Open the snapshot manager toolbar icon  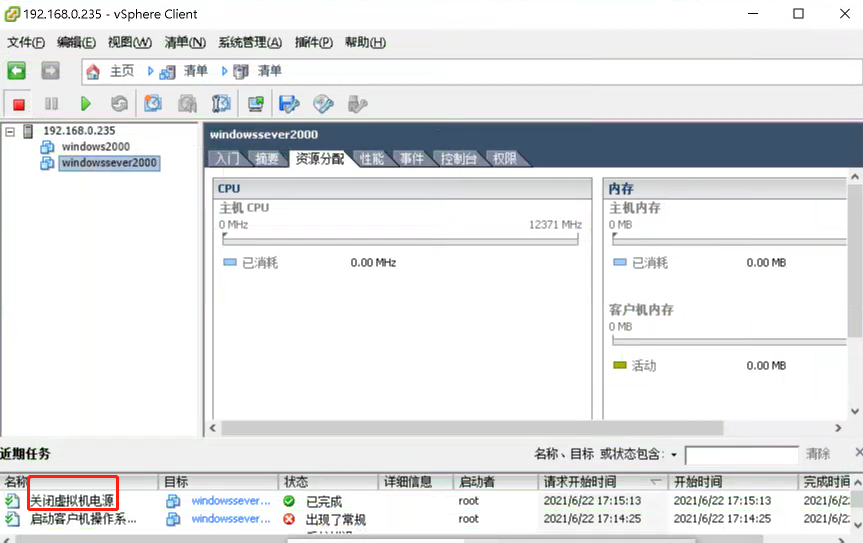(x=221, y=103)
